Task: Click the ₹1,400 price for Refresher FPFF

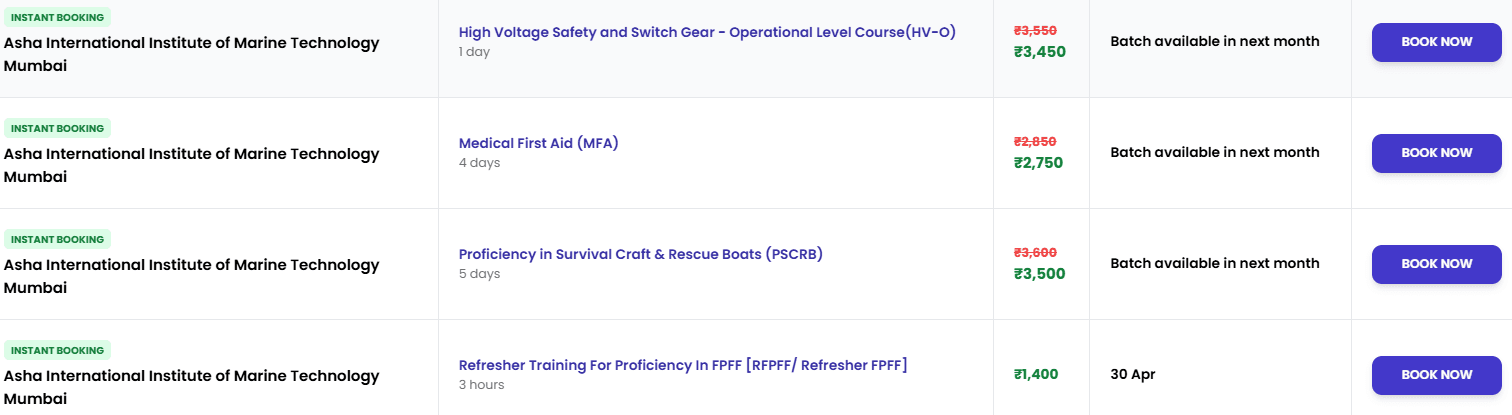Action: [x=1036, y=374]
